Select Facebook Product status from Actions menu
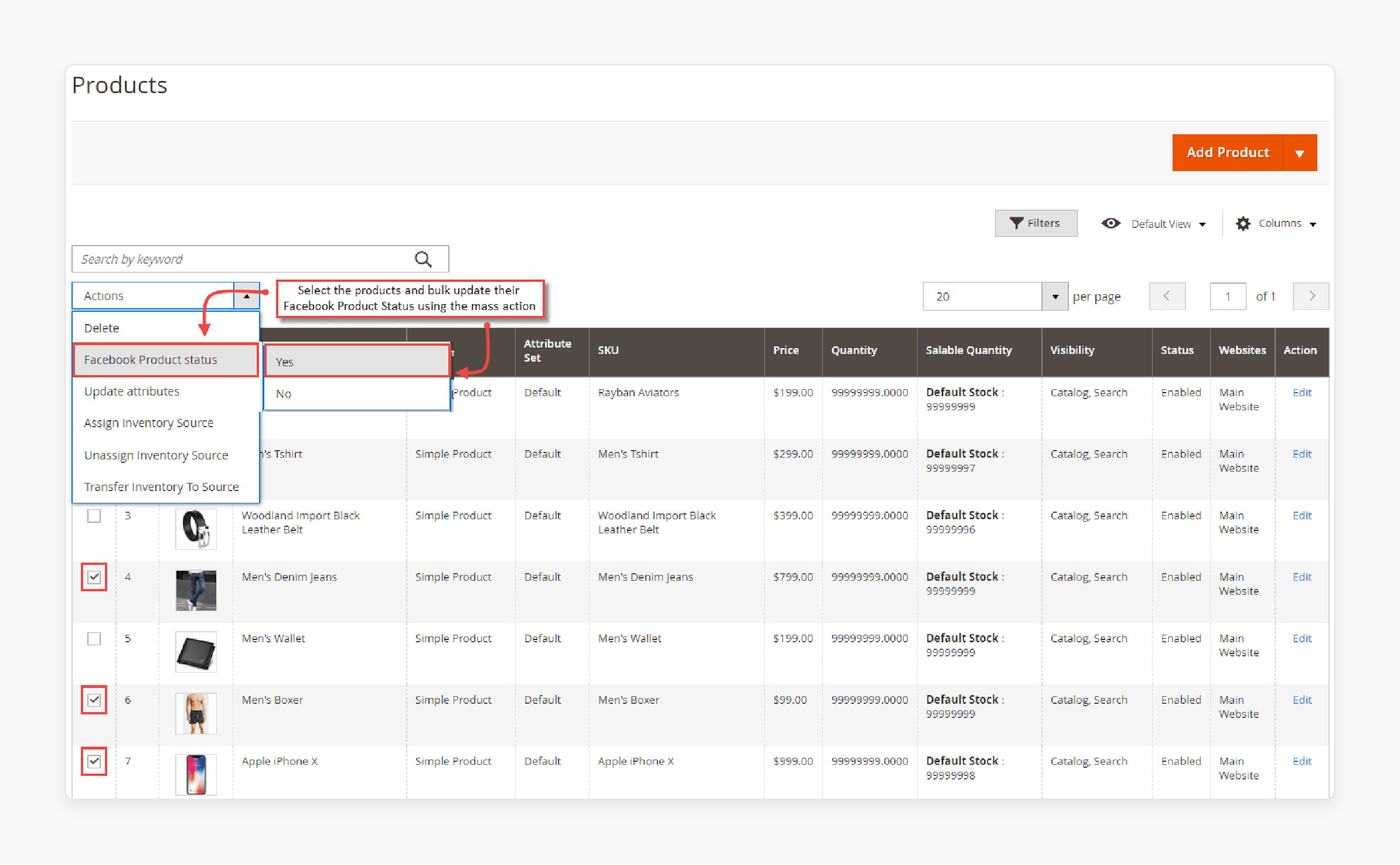 coord(150,359)
